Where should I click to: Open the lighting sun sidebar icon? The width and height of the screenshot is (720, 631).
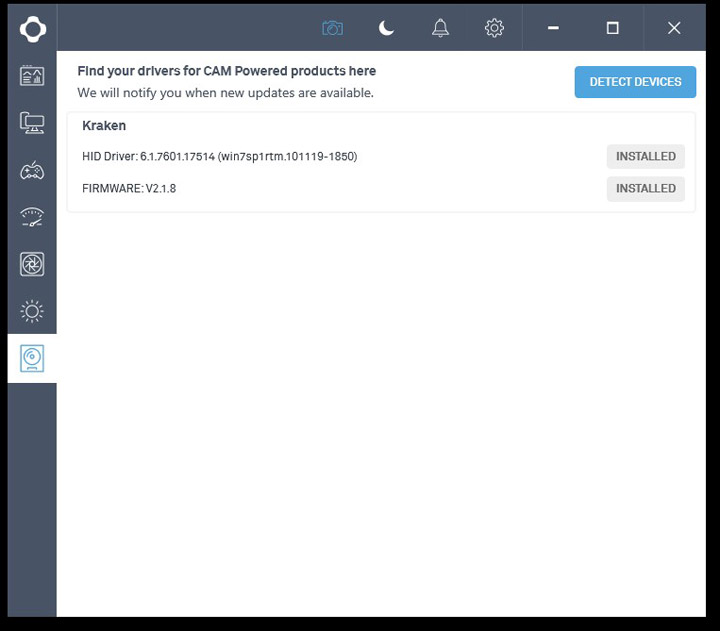click(32, 311)
